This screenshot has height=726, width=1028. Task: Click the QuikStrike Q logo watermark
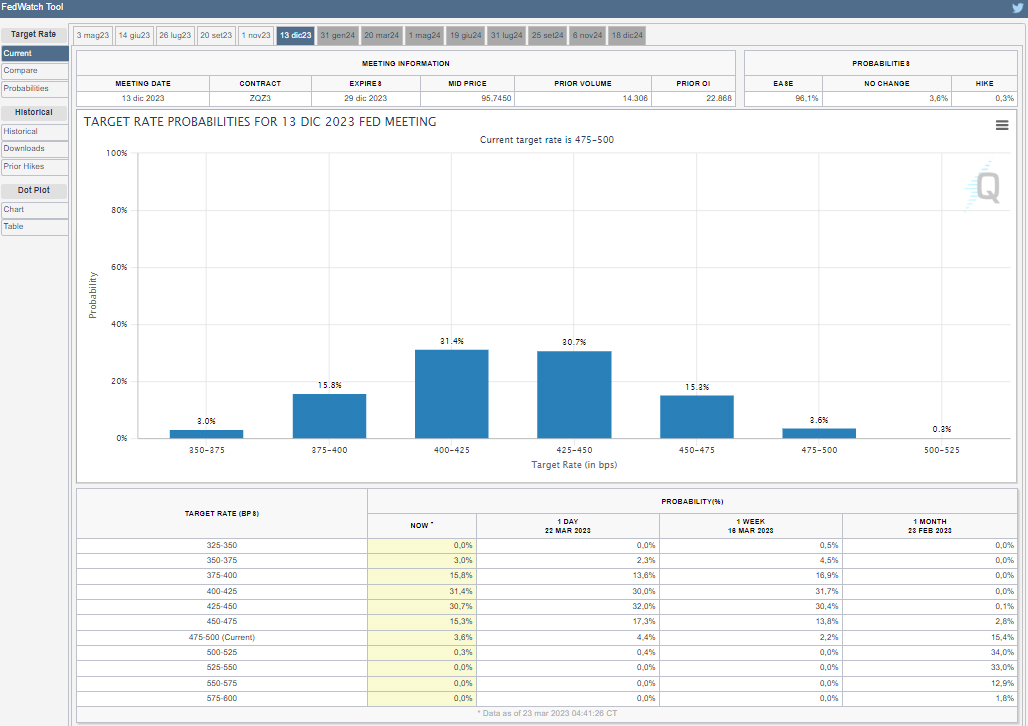click(984, 187)
